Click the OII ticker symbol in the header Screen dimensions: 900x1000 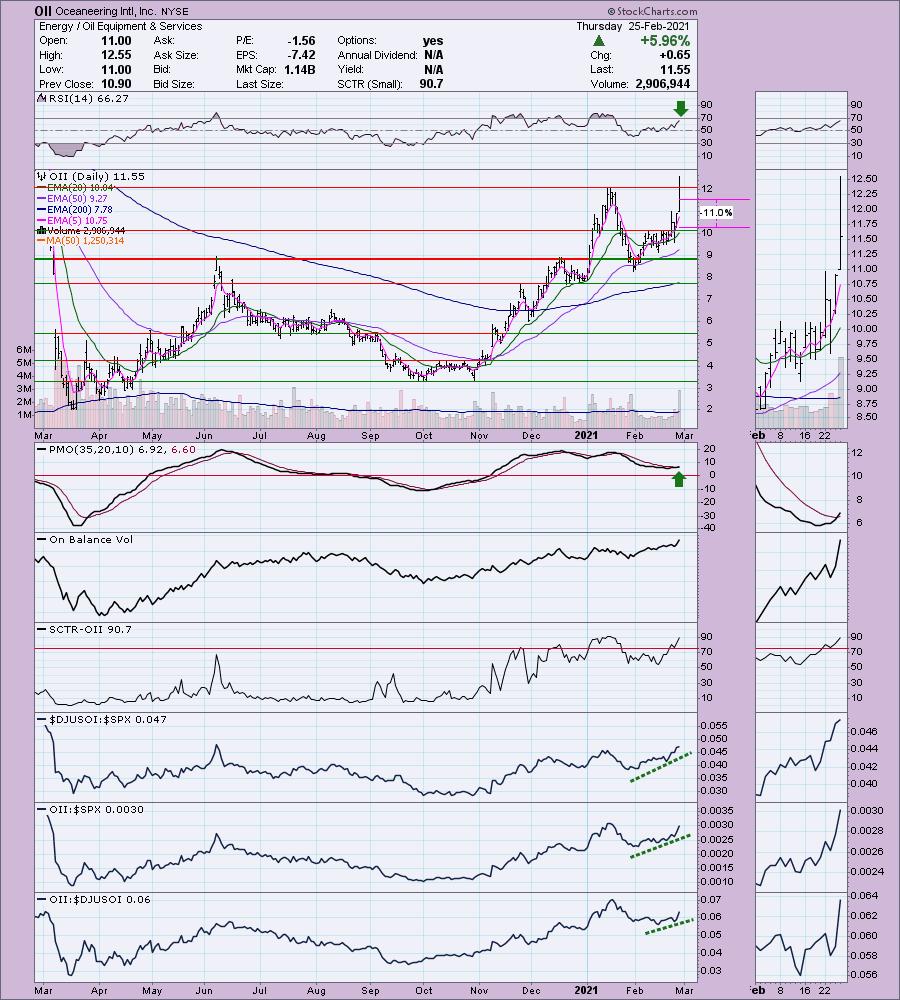pos(43,11)
